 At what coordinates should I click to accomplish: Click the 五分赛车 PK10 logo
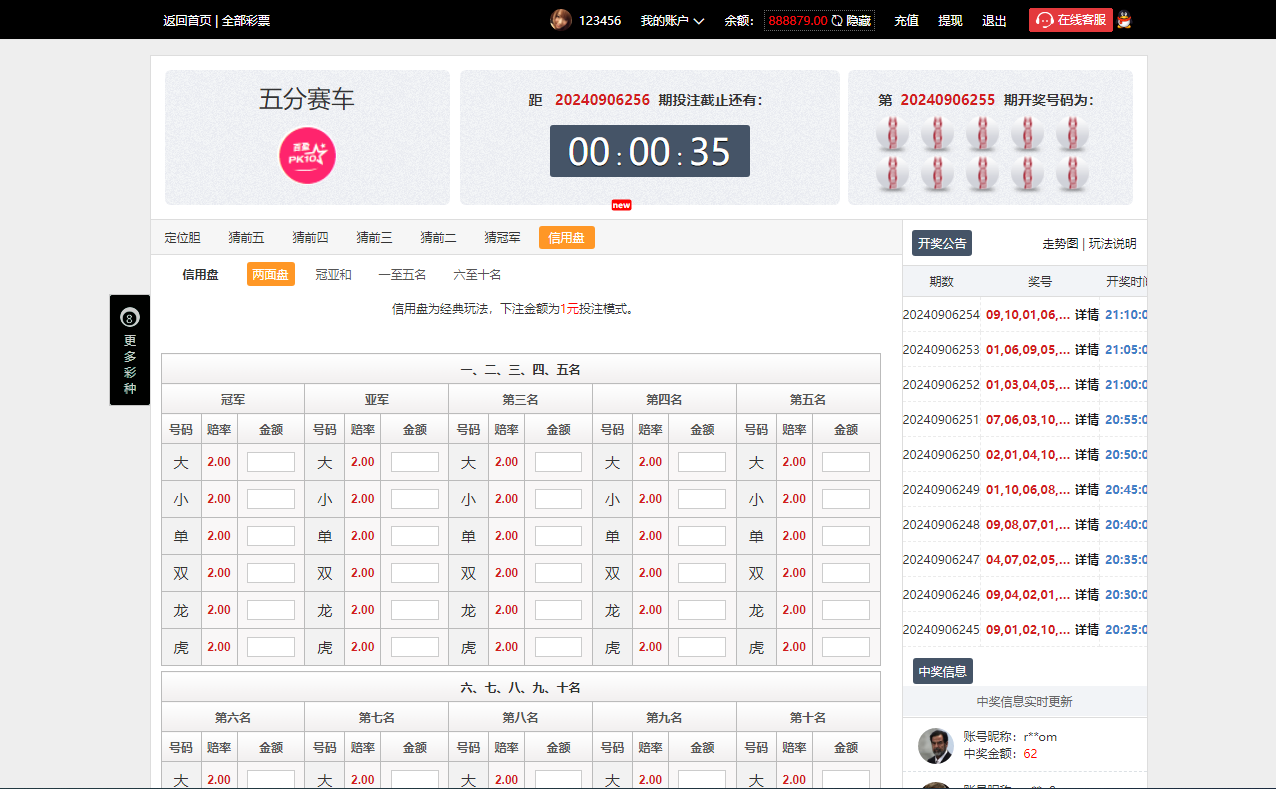coord(307,156)
